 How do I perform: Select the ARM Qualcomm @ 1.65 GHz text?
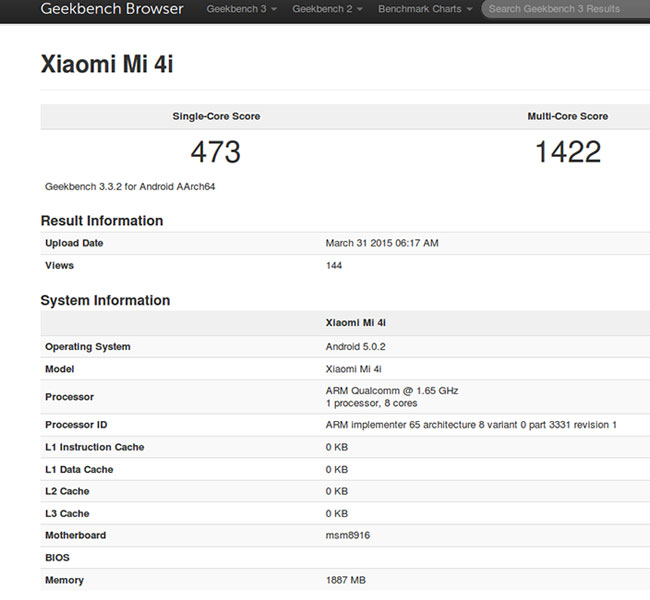pyautogui.click(x=392, y=391)
